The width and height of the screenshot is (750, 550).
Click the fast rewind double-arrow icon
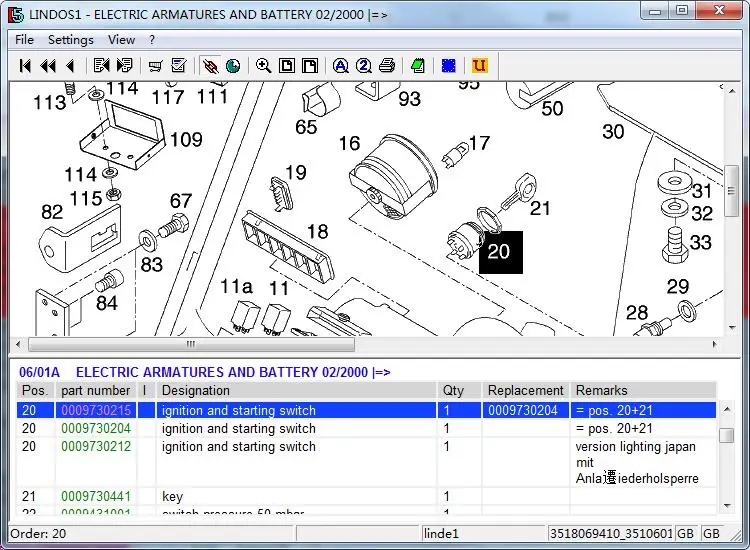(48, 66)
